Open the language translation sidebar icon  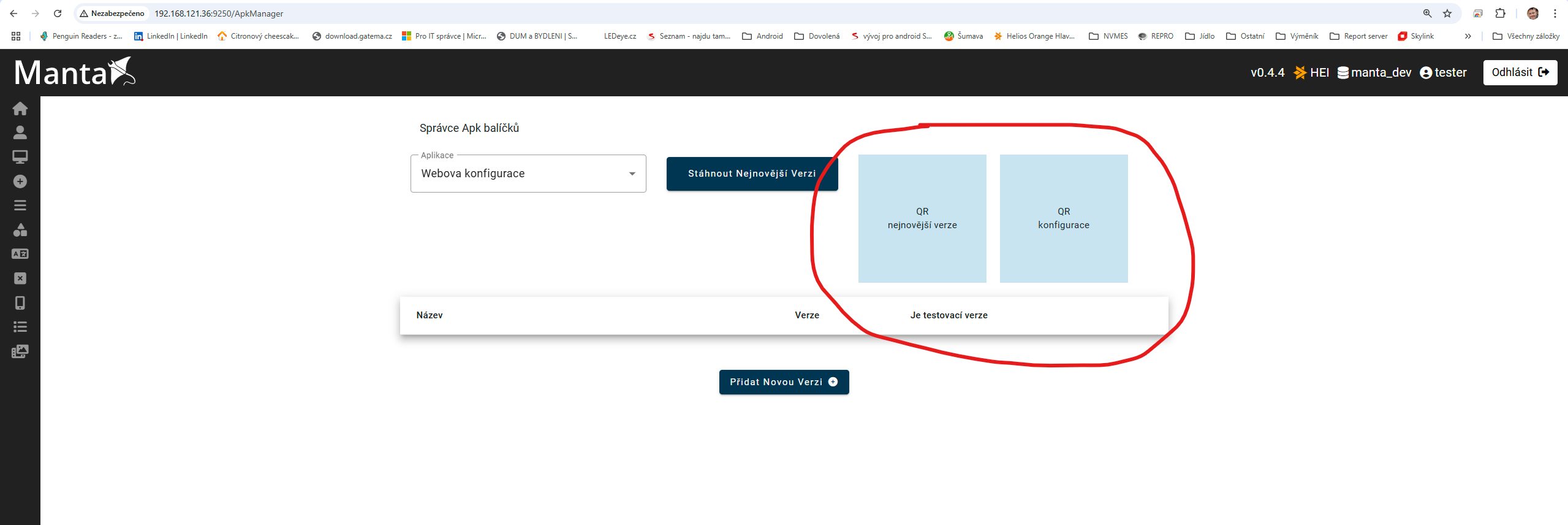click(x=20, y=254)
